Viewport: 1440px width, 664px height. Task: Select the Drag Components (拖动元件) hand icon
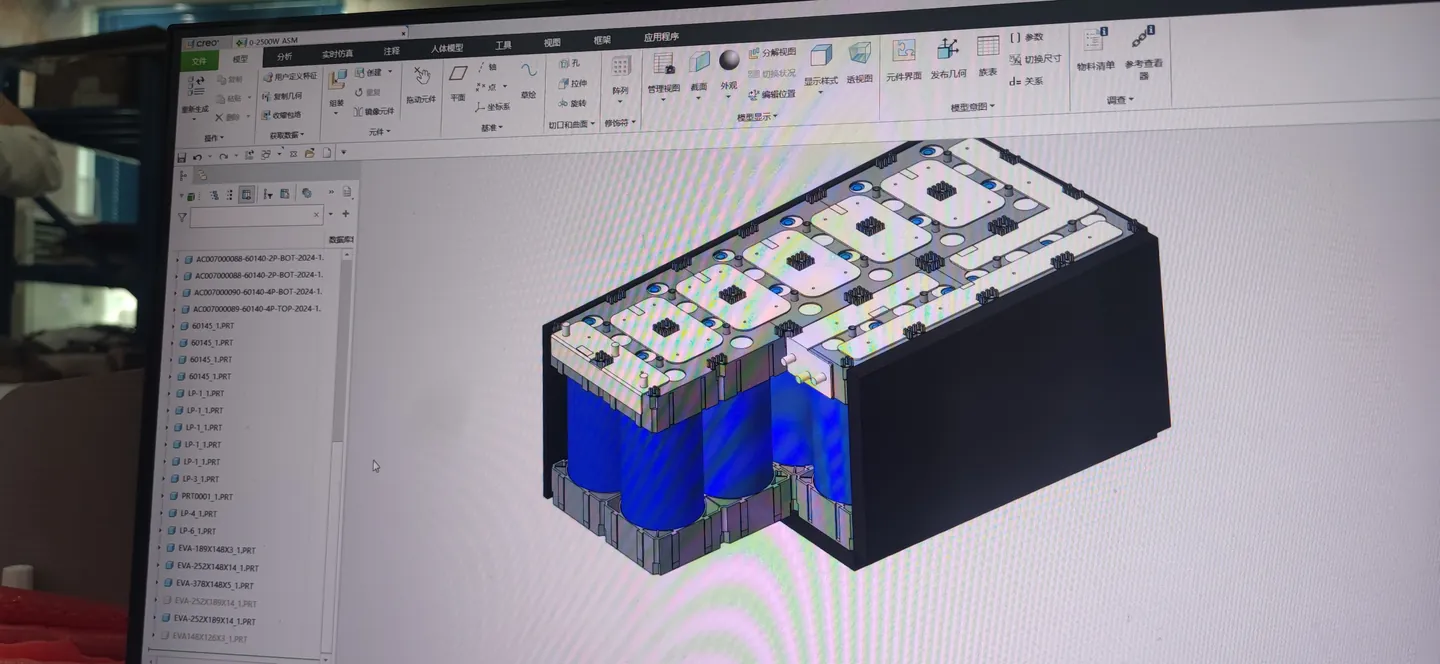(421, 77)
